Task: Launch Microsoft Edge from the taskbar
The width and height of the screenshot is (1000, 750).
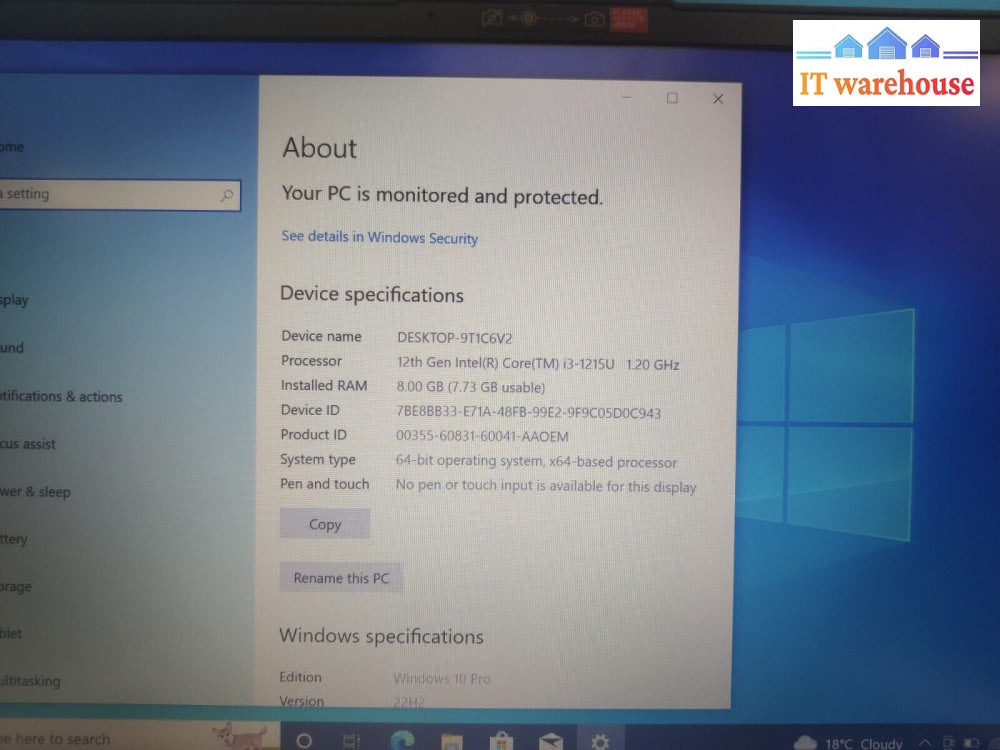Action: 403,741
